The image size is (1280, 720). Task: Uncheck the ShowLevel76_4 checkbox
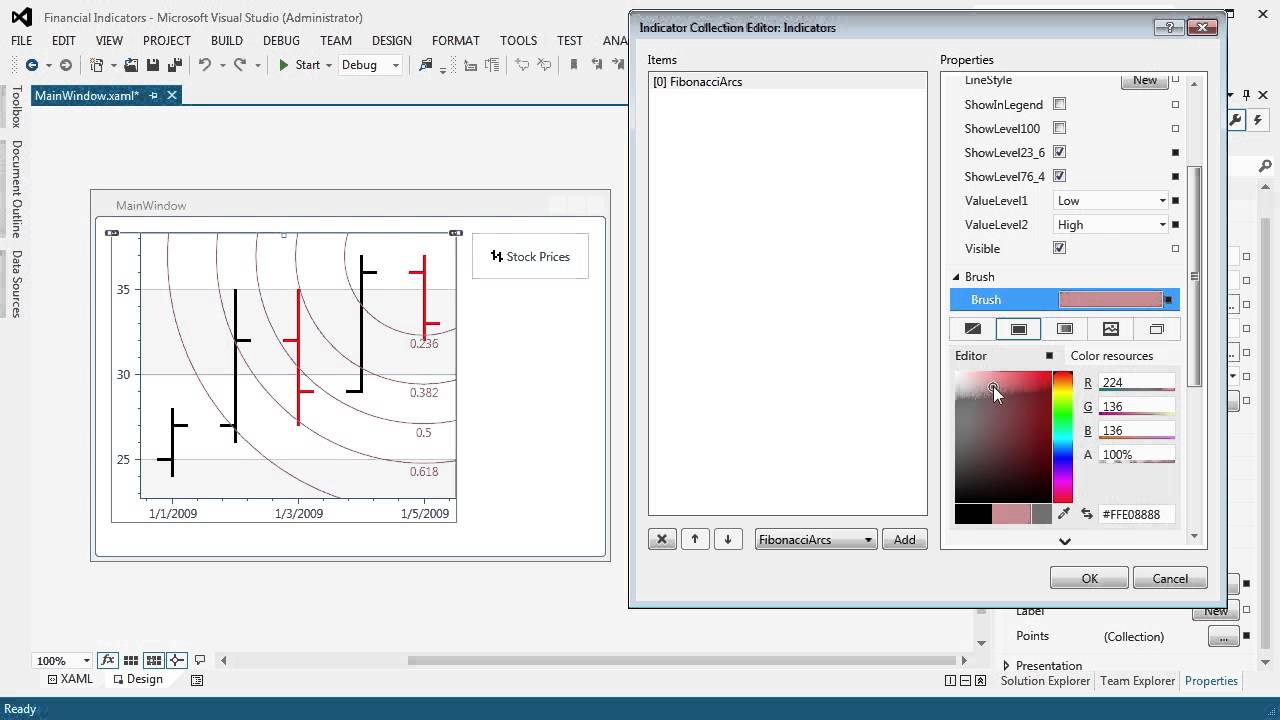[x=1060, y=176]
